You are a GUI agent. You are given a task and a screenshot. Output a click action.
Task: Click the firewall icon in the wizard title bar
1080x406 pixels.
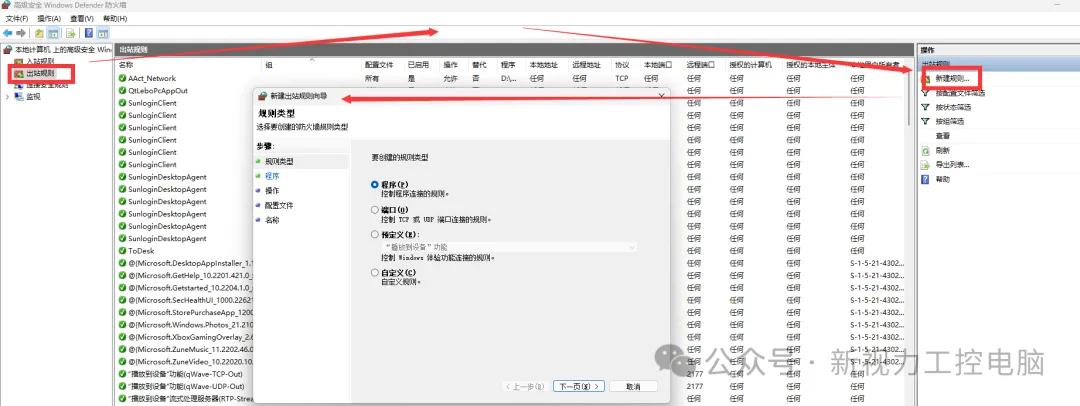pos(262,97)
